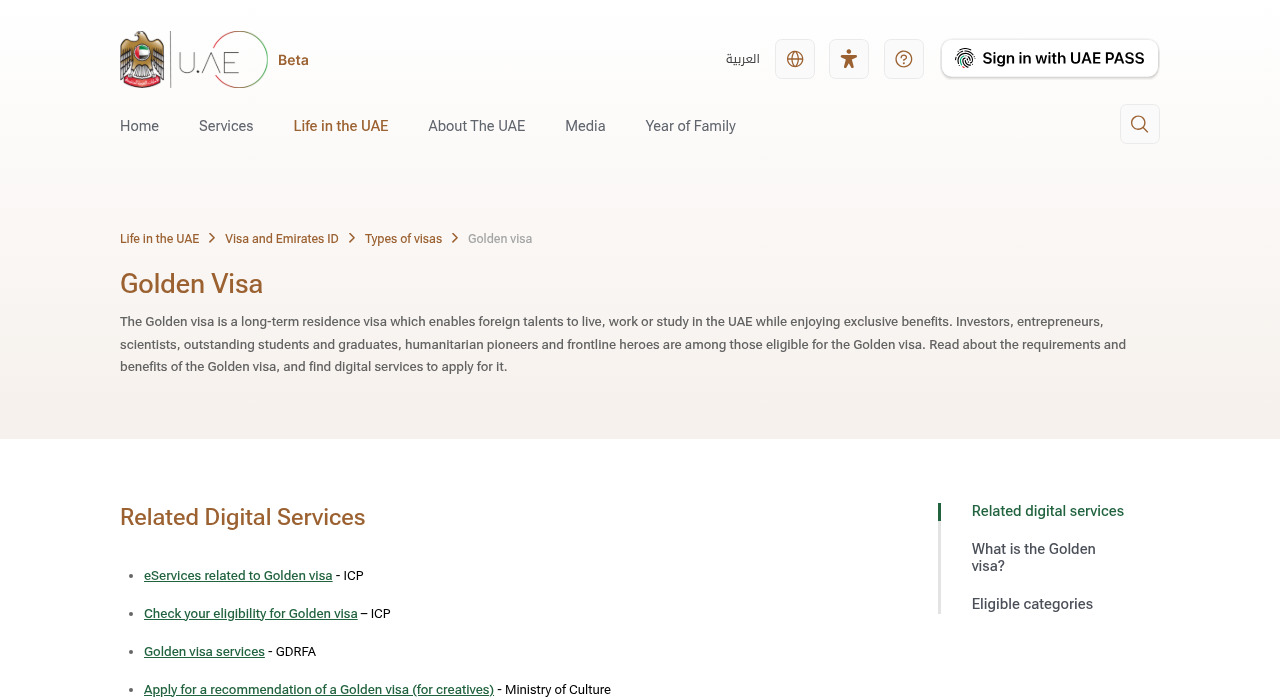Click the Related Digital Services heading

243,517
